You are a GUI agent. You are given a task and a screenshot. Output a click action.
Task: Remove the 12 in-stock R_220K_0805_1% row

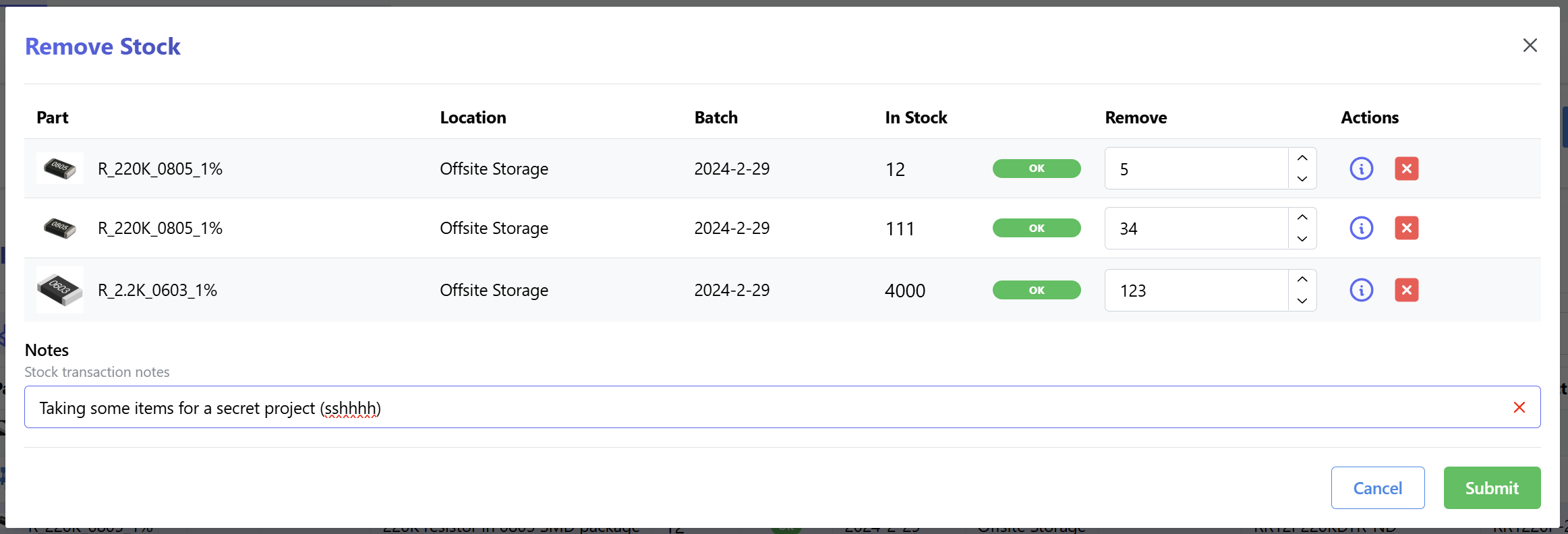[x=1406, y=169]
